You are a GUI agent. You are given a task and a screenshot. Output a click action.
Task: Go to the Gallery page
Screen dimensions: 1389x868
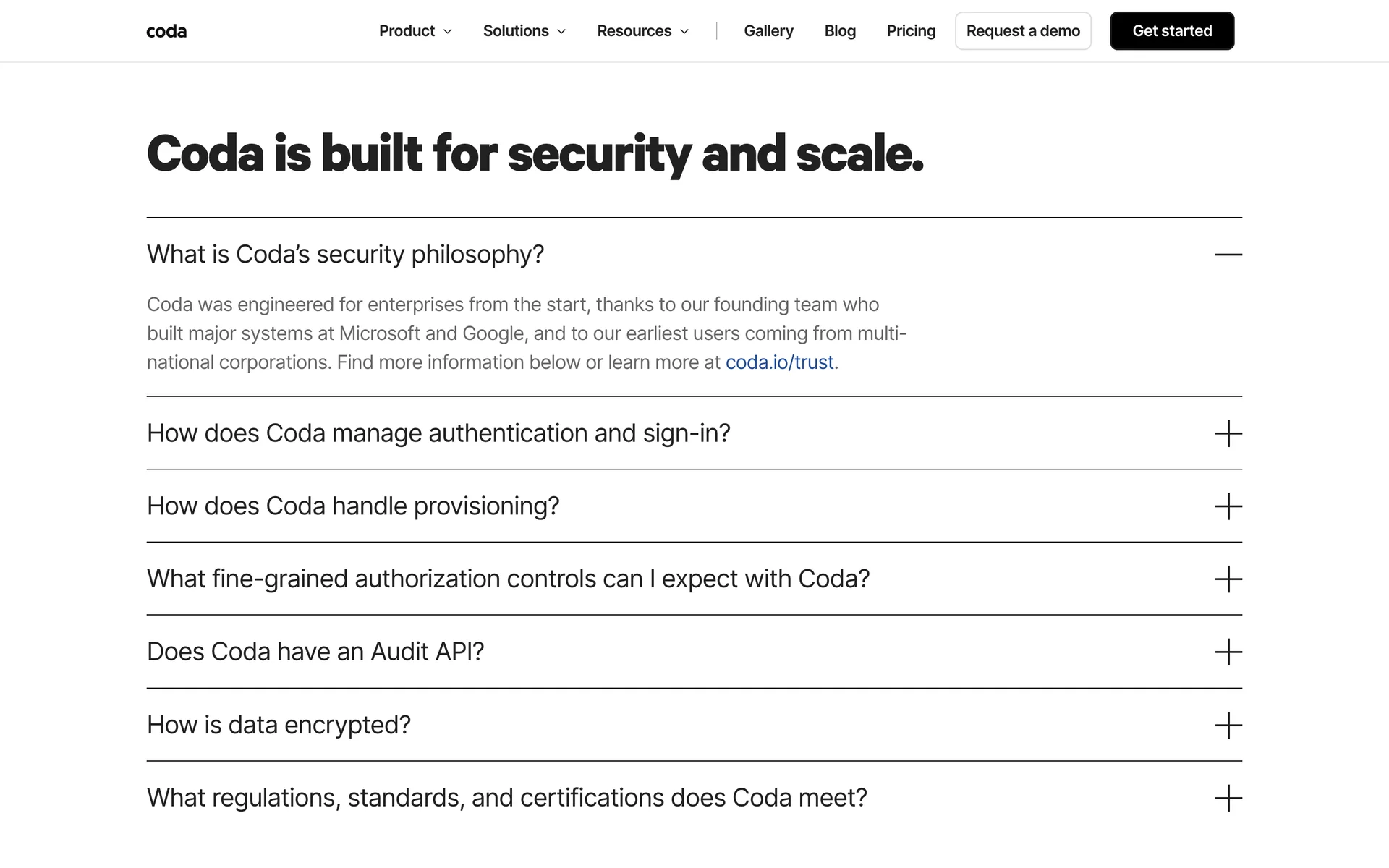coord(768,31)
